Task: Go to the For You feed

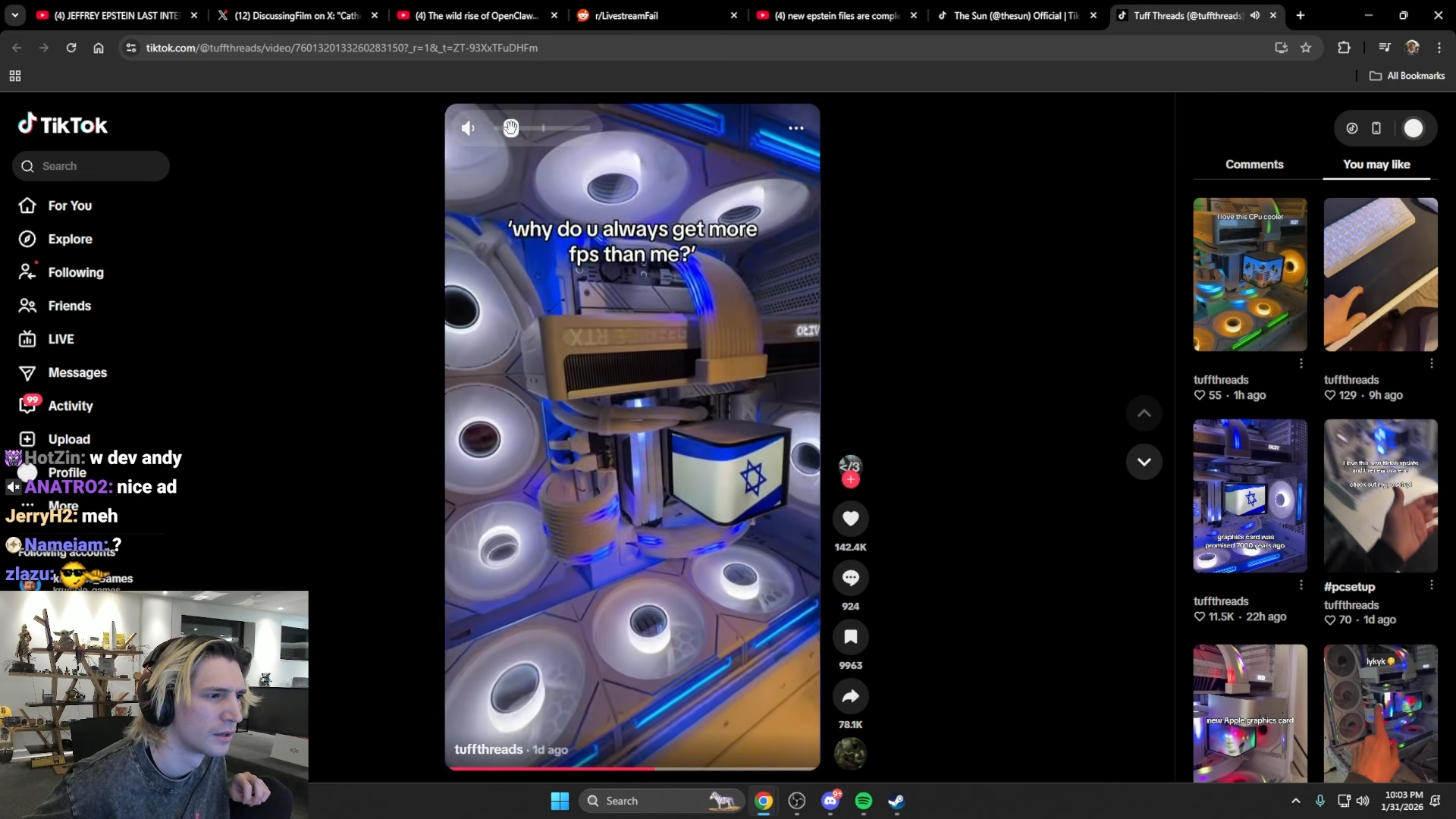Action: [x=69, y=206]
